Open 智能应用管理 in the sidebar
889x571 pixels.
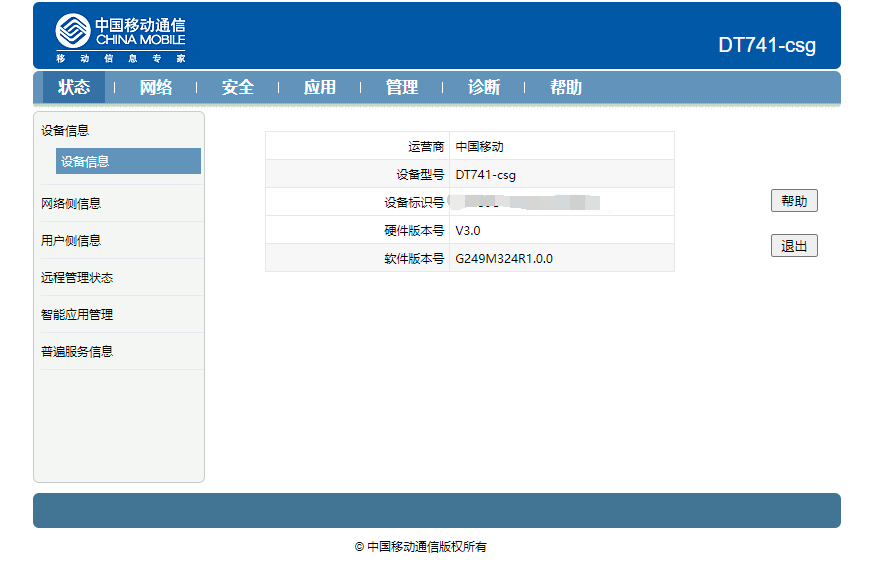click(77, 314)
